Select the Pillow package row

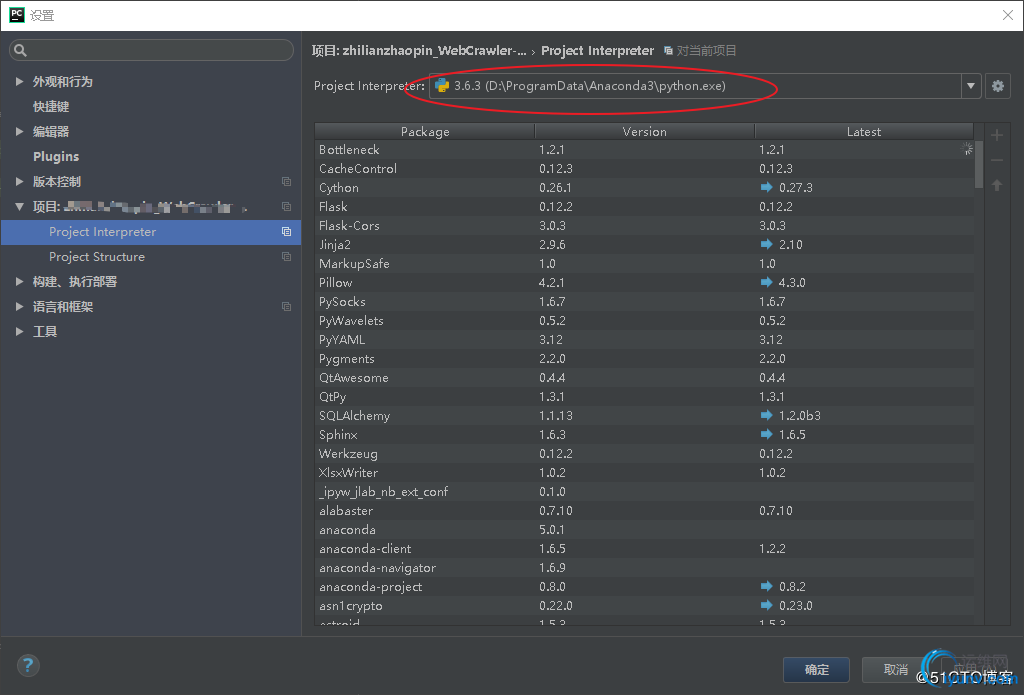[x=644, y=282]
